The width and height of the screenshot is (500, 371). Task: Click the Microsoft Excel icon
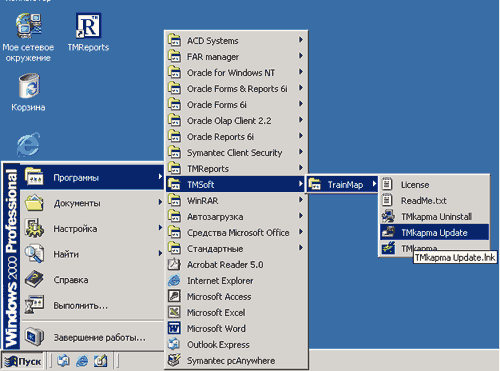[174, 312]
